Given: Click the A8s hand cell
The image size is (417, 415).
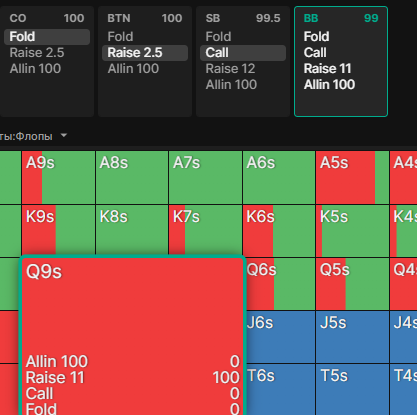Looking at the screenshot, I should [x=132, y=177].
